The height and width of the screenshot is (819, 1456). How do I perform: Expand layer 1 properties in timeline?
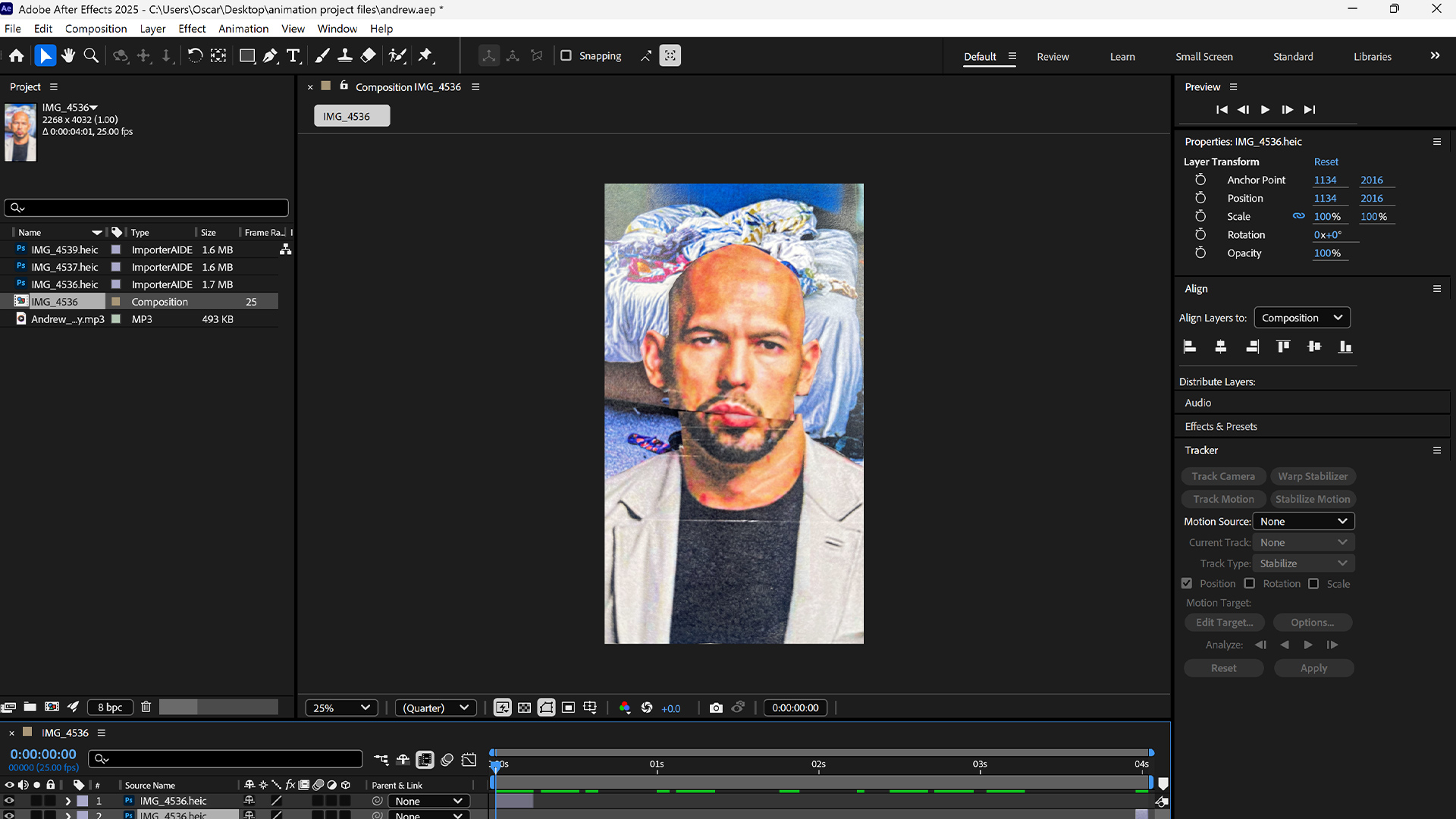67,801
